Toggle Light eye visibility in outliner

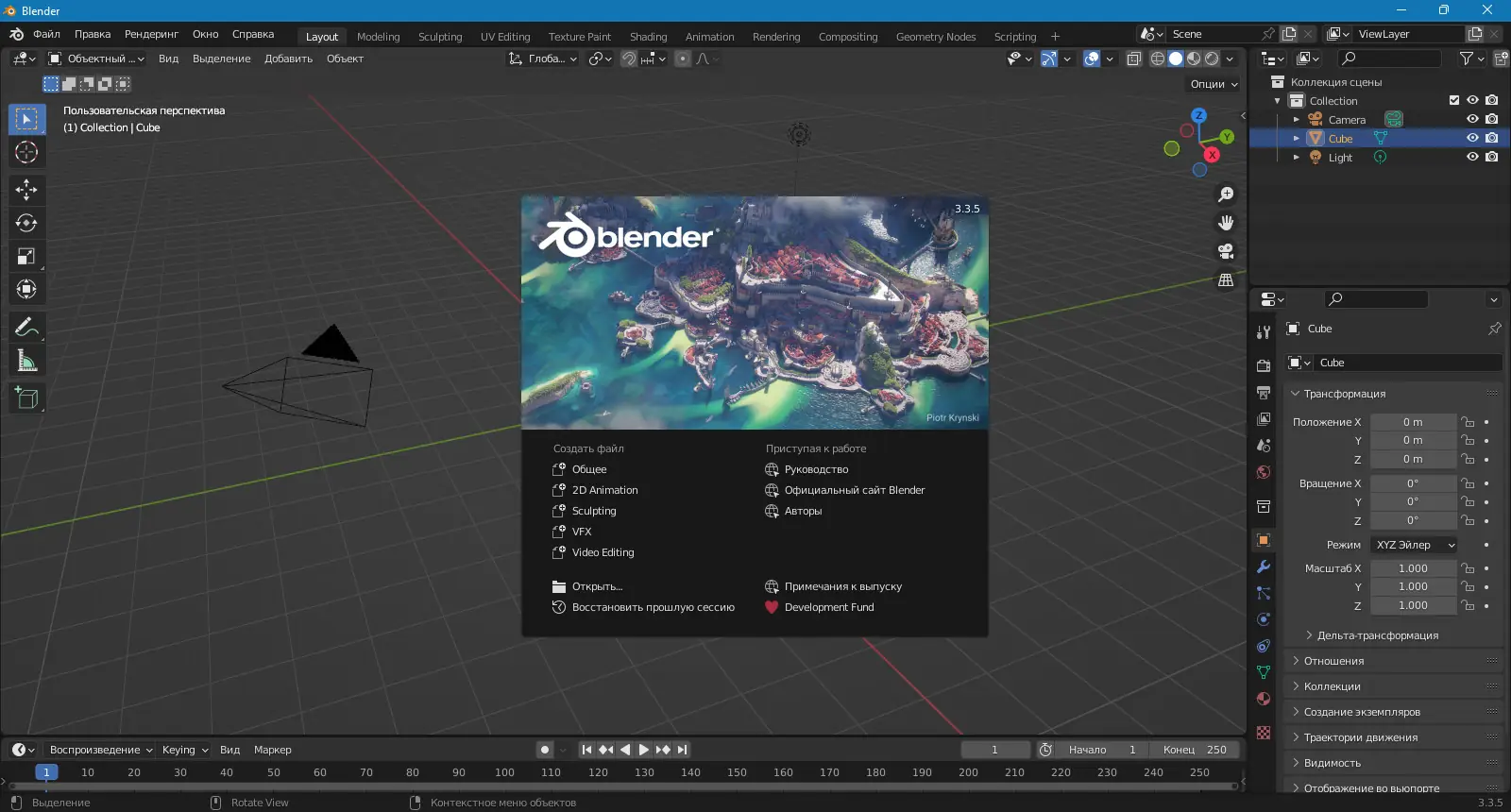[1472, 157]
